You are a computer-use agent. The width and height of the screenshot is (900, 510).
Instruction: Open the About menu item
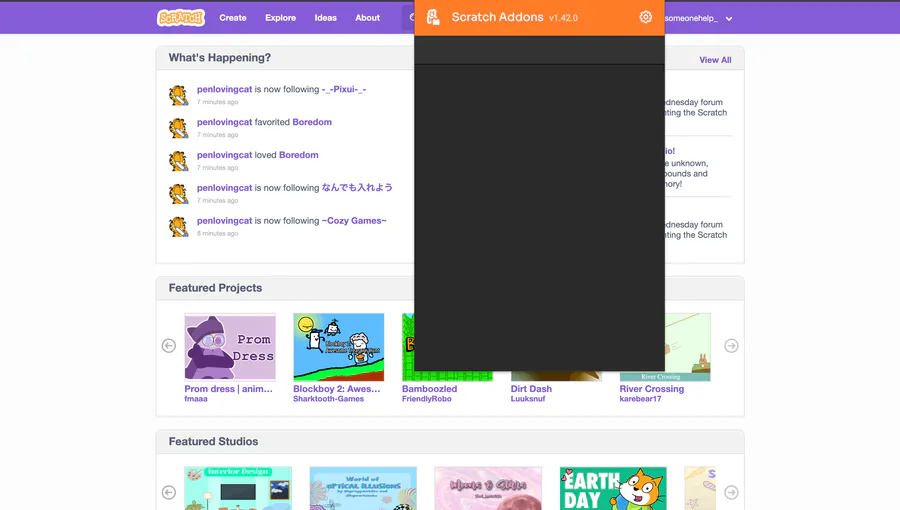coord(367,18)
